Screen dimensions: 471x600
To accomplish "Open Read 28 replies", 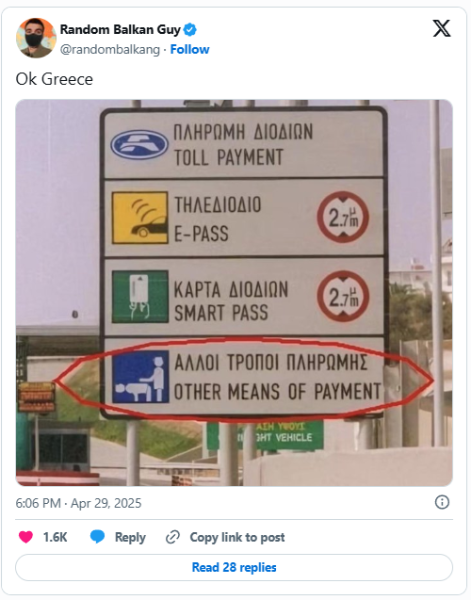I will (x=234, y=567).
